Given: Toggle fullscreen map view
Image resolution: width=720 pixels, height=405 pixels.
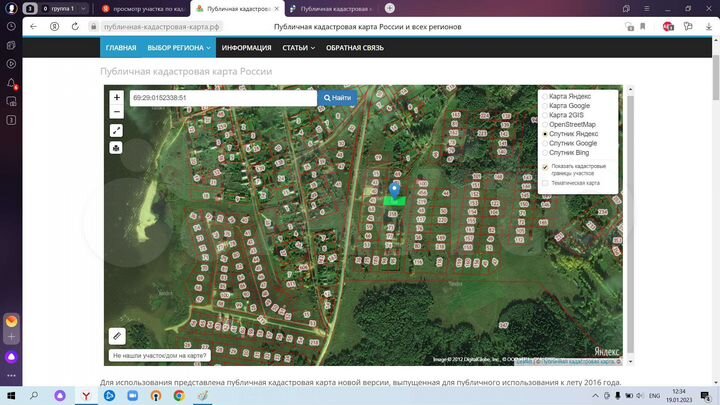Looking at the screenshot, I should (x=117, y=131).
